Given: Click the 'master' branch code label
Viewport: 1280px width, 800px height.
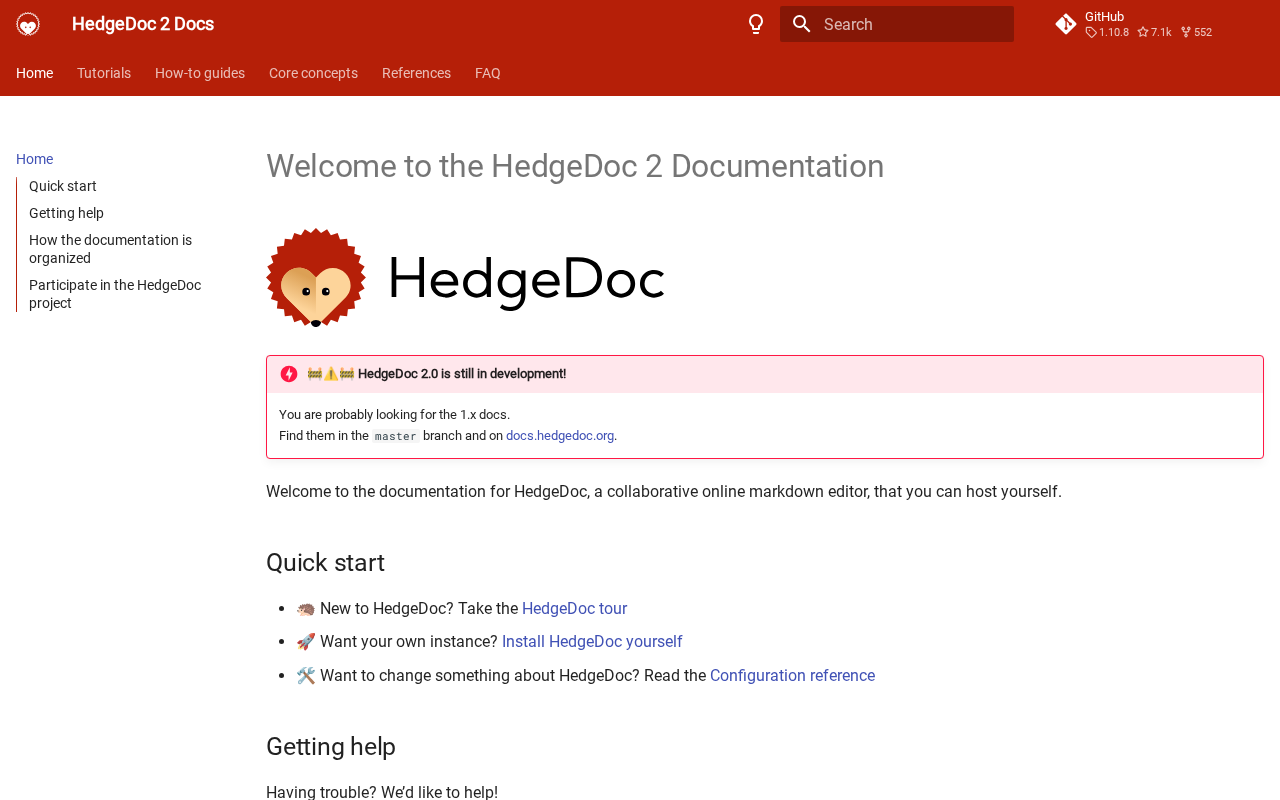Looking at the screenshot, I should (396, 436).
